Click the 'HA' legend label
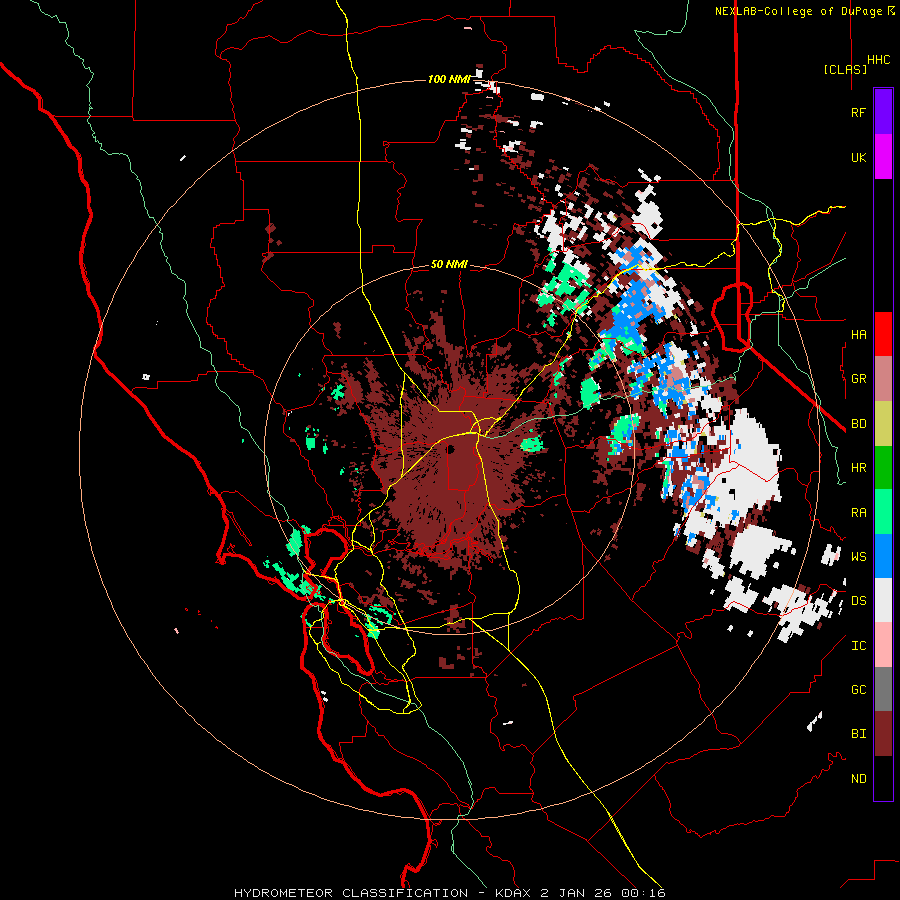Viewport: 900px width, 900px height. tap(858, 334)
